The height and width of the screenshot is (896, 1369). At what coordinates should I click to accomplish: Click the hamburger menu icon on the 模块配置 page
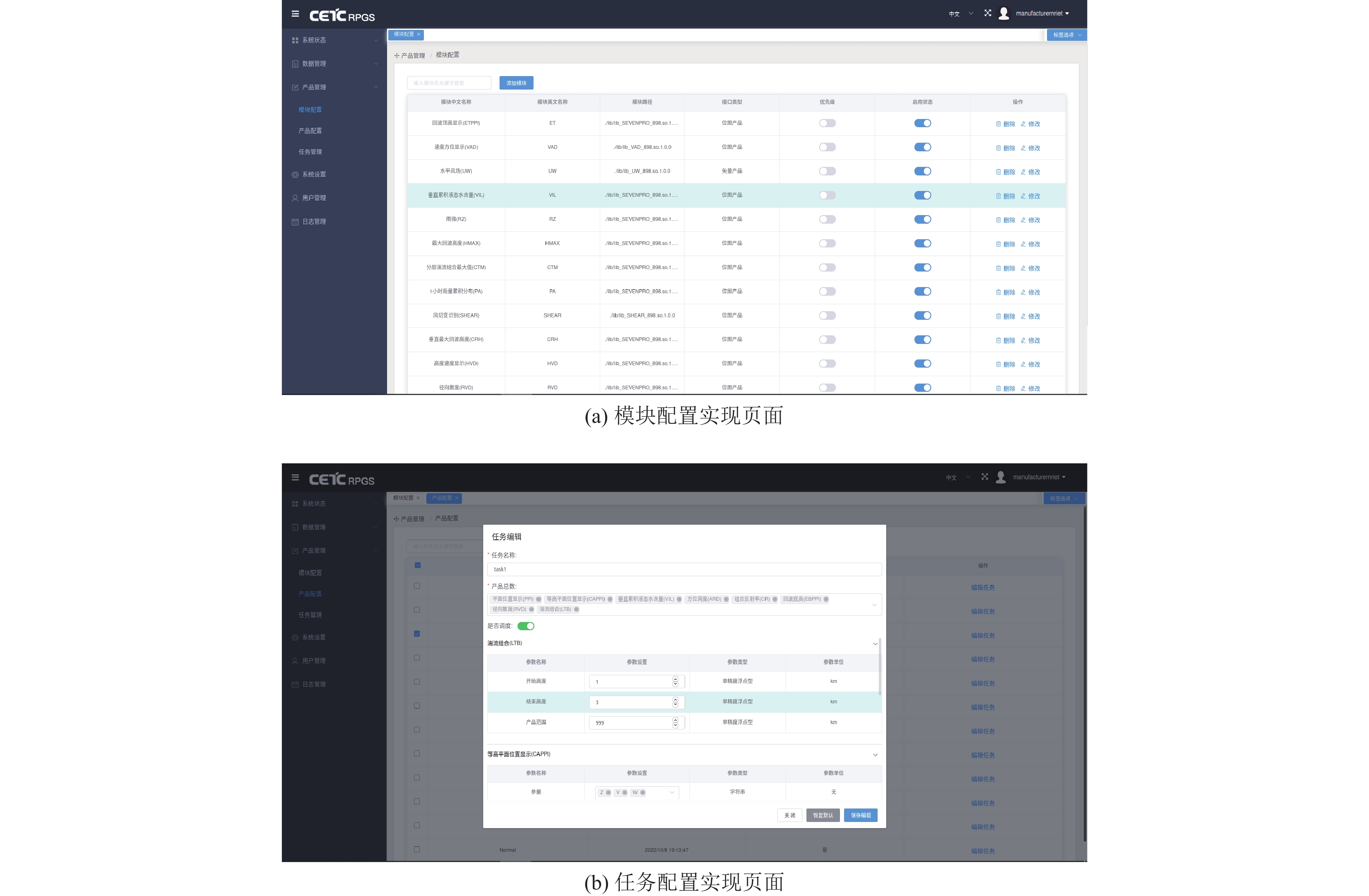(295, 14)
